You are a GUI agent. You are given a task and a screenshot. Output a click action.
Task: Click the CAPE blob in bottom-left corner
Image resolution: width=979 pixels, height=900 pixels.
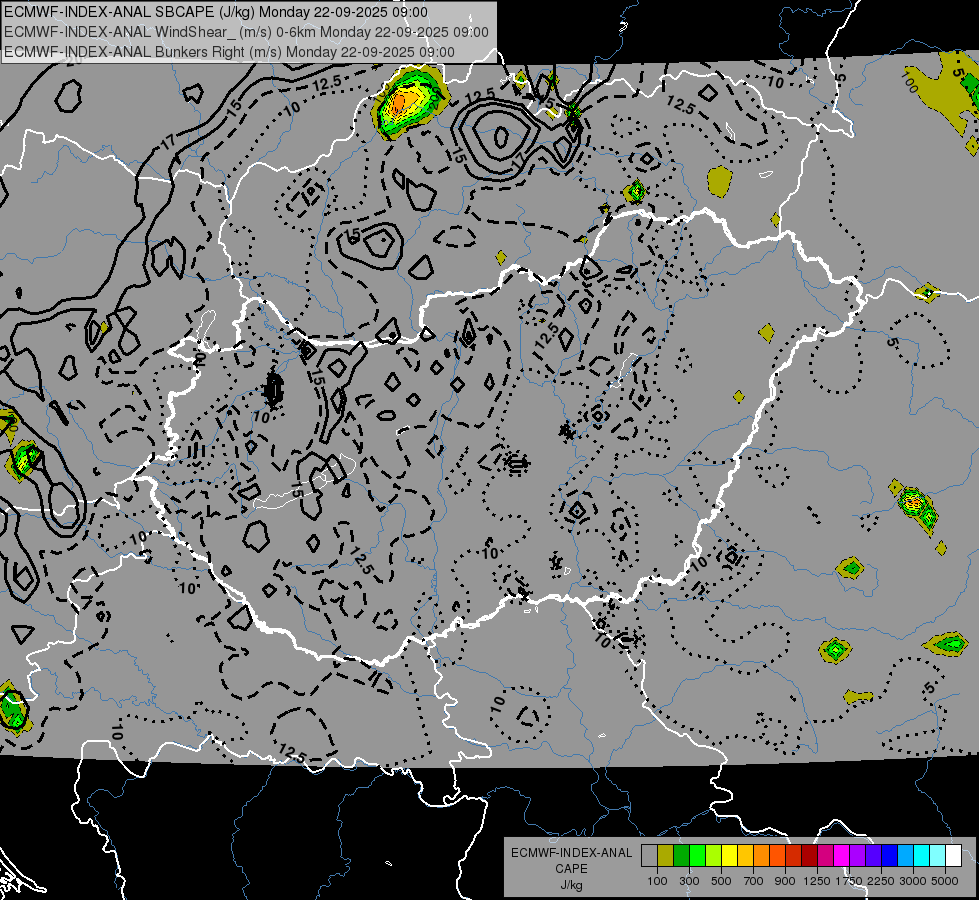tap(12, 708)
